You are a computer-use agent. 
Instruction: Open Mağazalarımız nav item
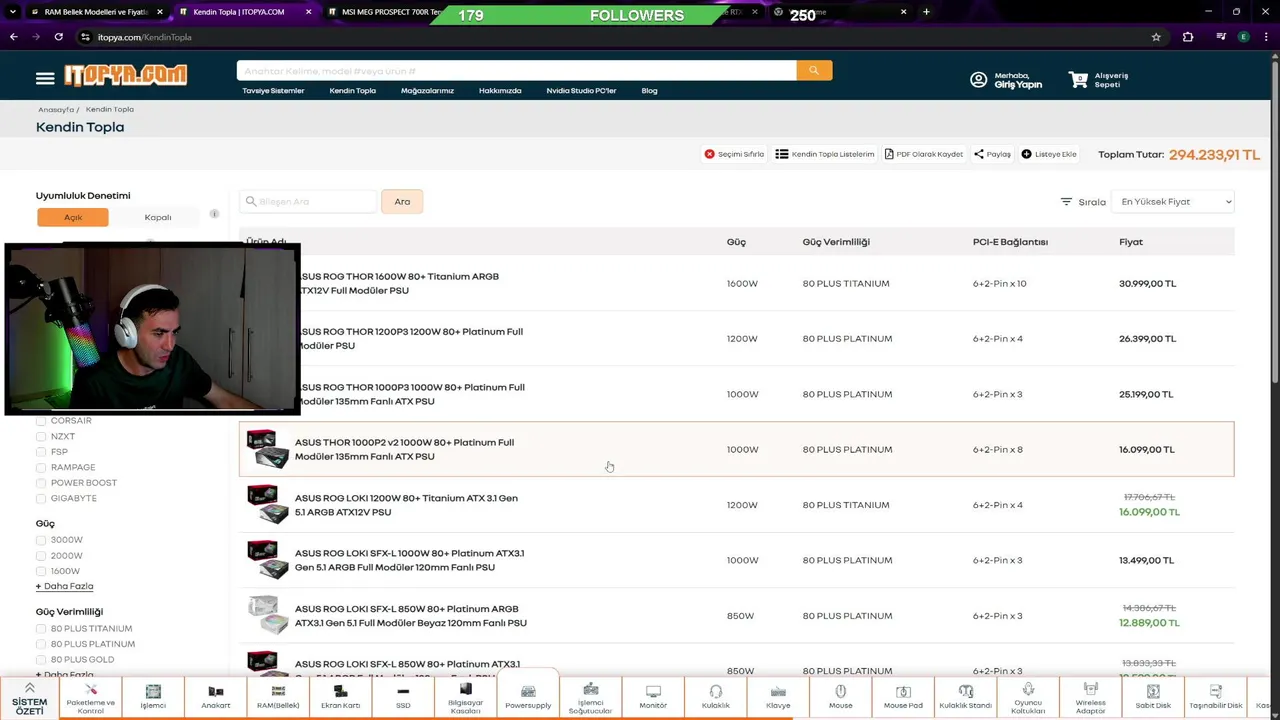tap(427, 91)
